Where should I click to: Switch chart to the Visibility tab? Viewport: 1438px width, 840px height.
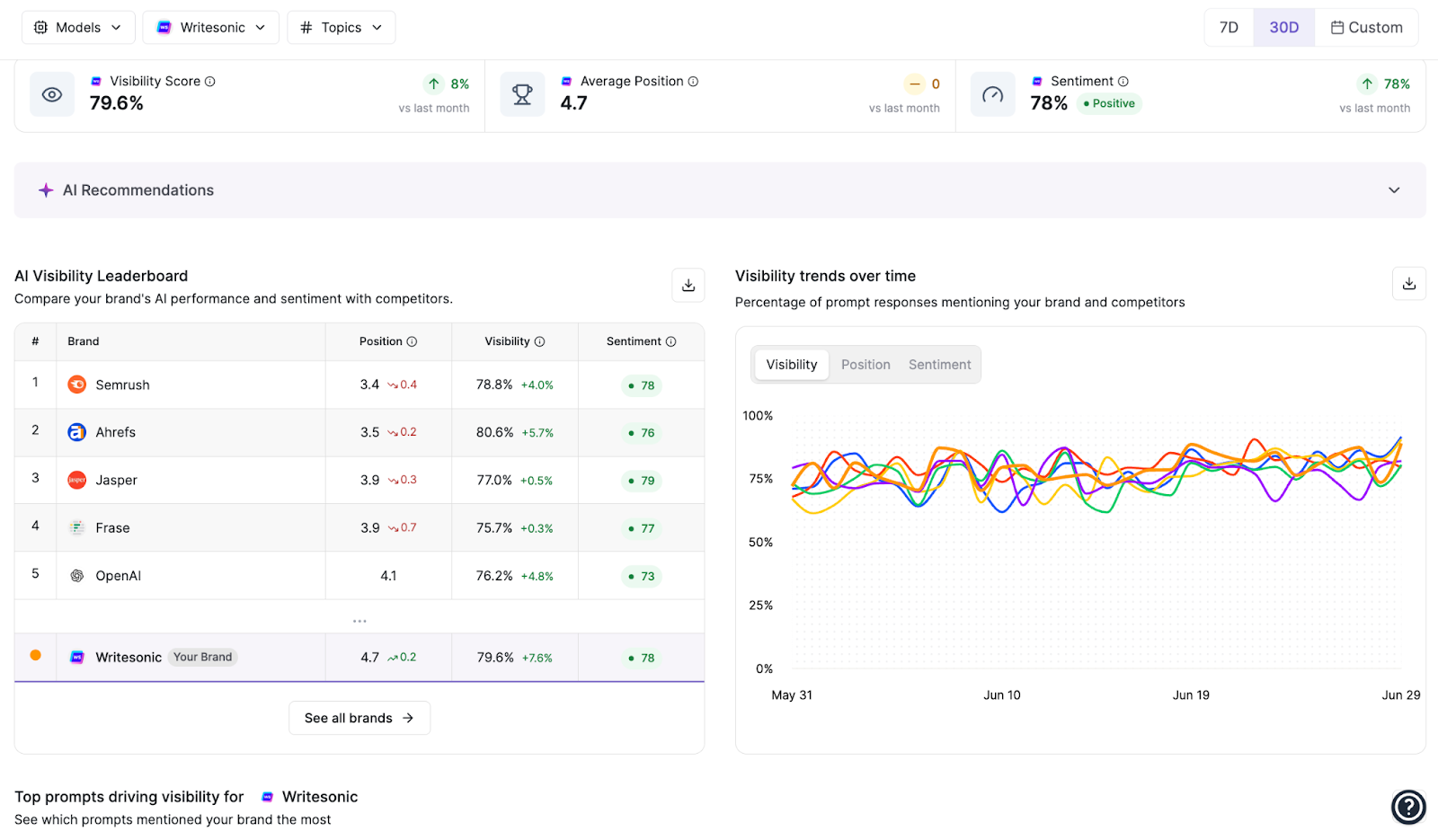tap(792, 365)
